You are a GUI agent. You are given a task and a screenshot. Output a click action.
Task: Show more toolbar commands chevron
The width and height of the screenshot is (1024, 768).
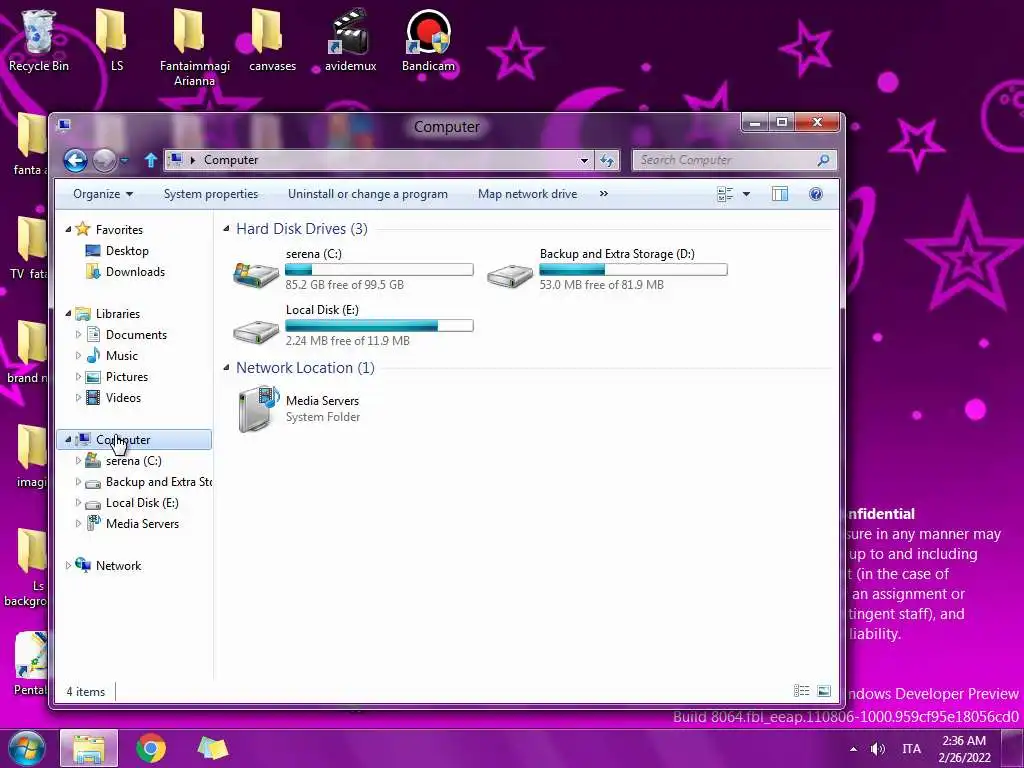(604, 194)
